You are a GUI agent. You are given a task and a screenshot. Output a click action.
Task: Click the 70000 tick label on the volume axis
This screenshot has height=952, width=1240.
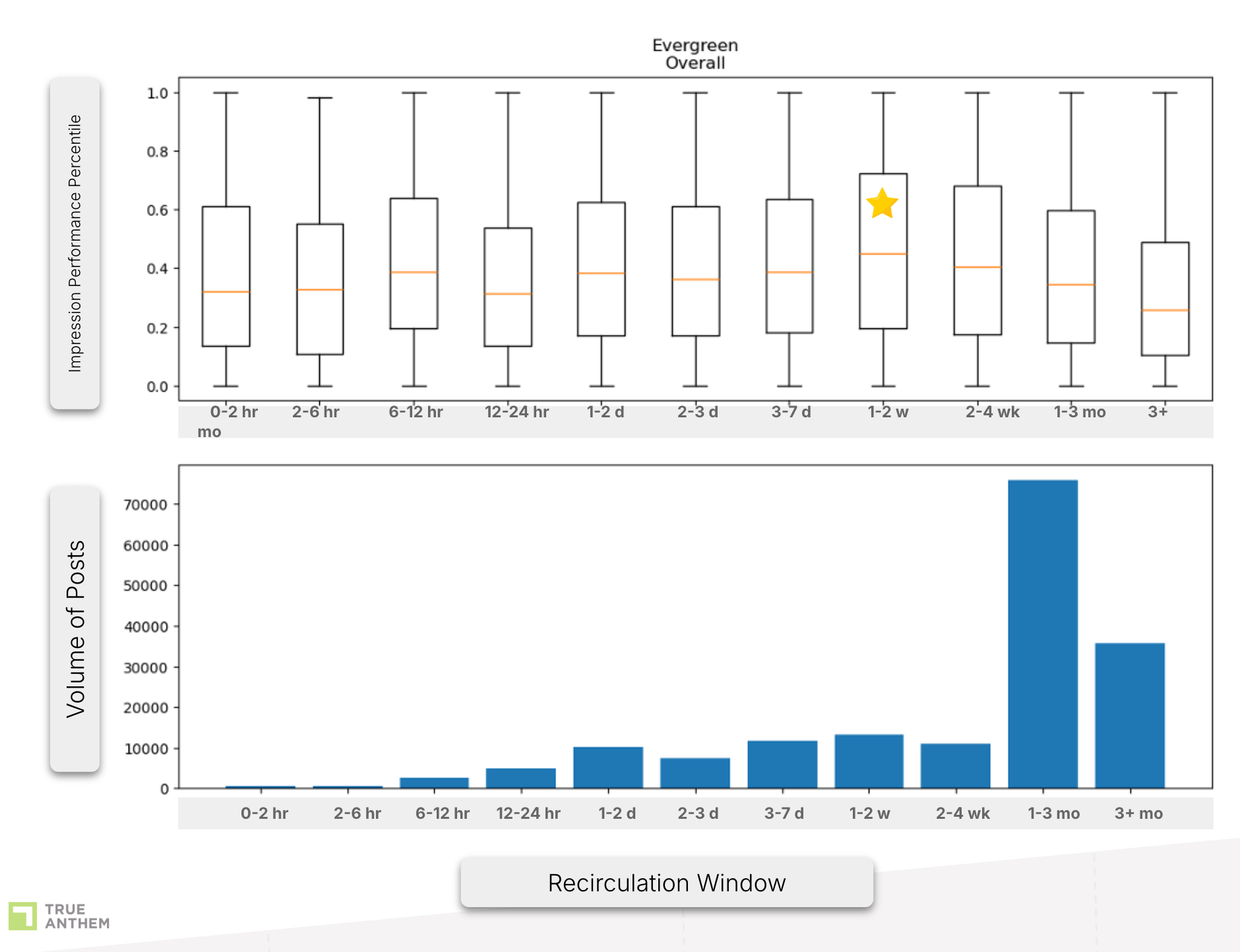pyautogui.click(x=145, y=505)
